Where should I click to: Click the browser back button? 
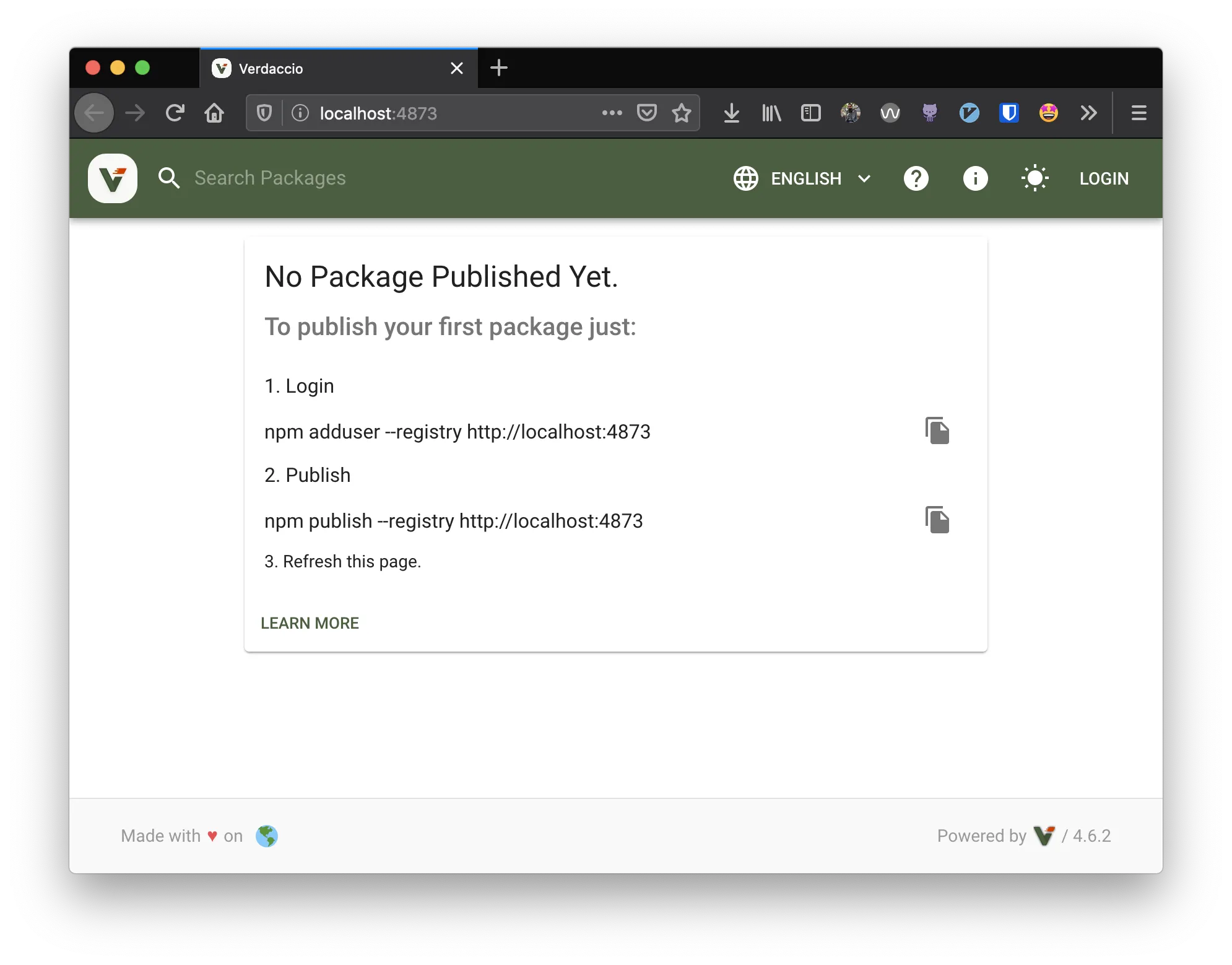[94, 113]
